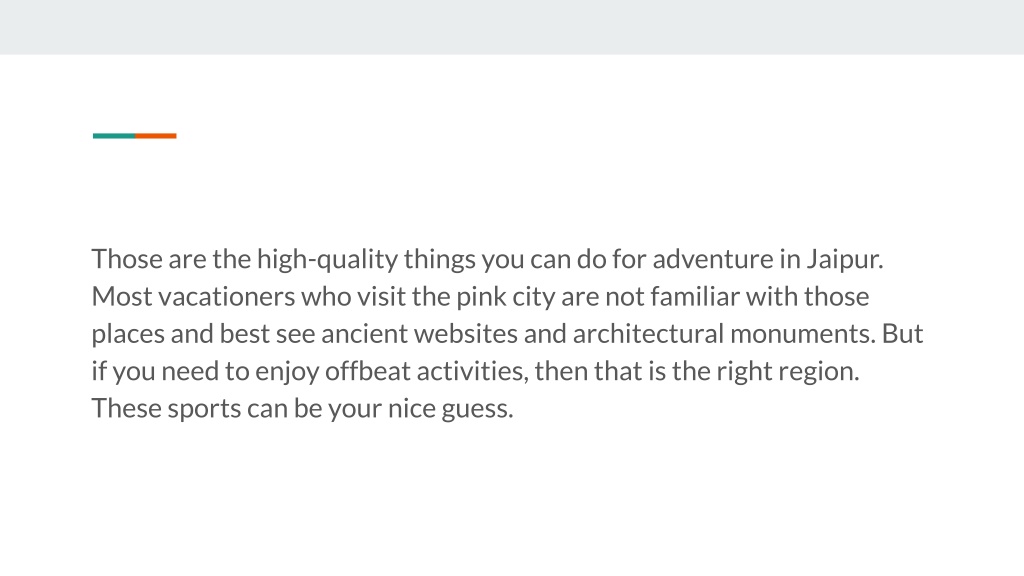Select the word "Jaipur" in the paragraph
The image size is (1024, 576).
point(841,259)
